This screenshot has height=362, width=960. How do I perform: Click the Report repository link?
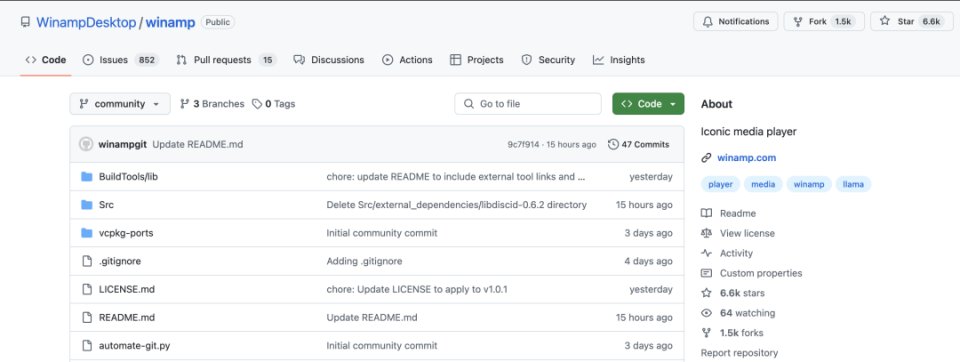point(739,353)
